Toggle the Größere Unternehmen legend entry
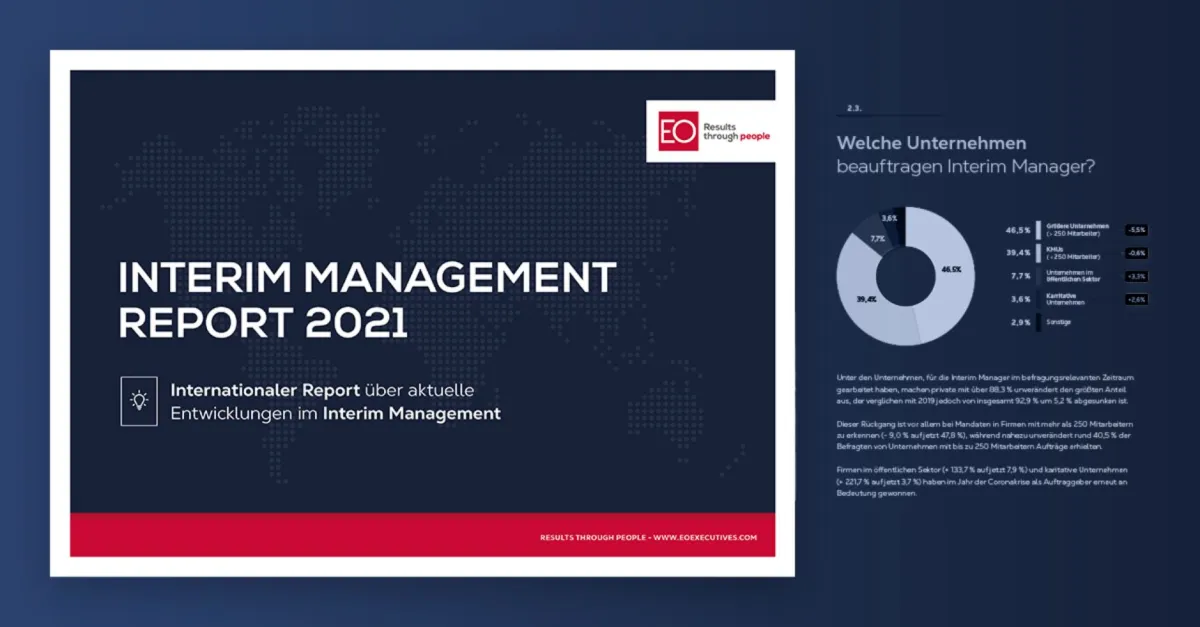 [1078, 229]
